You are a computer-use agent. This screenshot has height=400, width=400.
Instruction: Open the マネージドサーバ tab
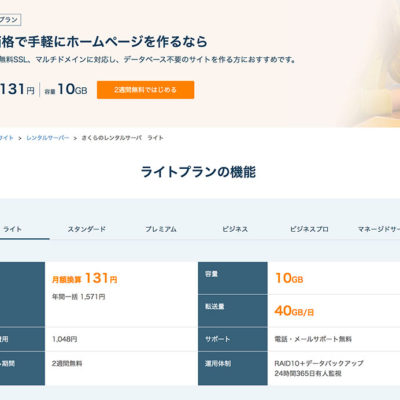coord(379,229)
